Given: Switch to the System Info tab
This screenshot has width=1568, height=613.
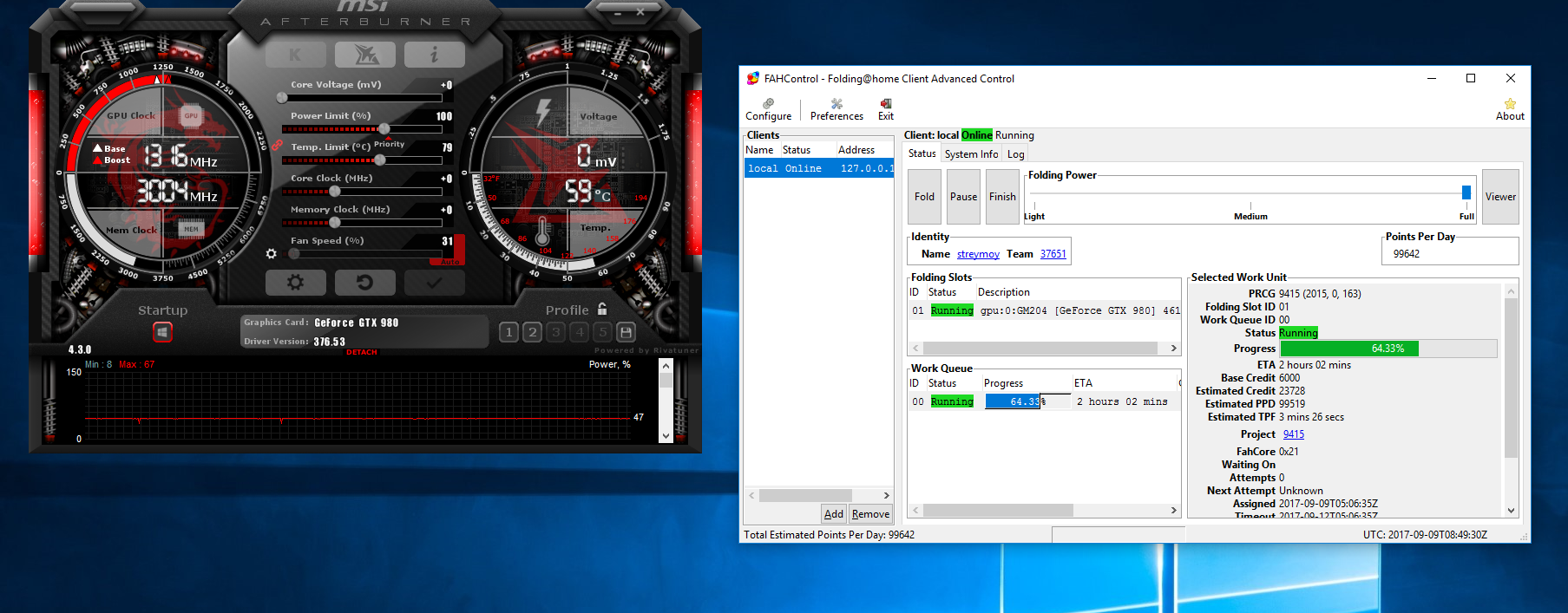Looking at the screenshot, I should [971, 154].
